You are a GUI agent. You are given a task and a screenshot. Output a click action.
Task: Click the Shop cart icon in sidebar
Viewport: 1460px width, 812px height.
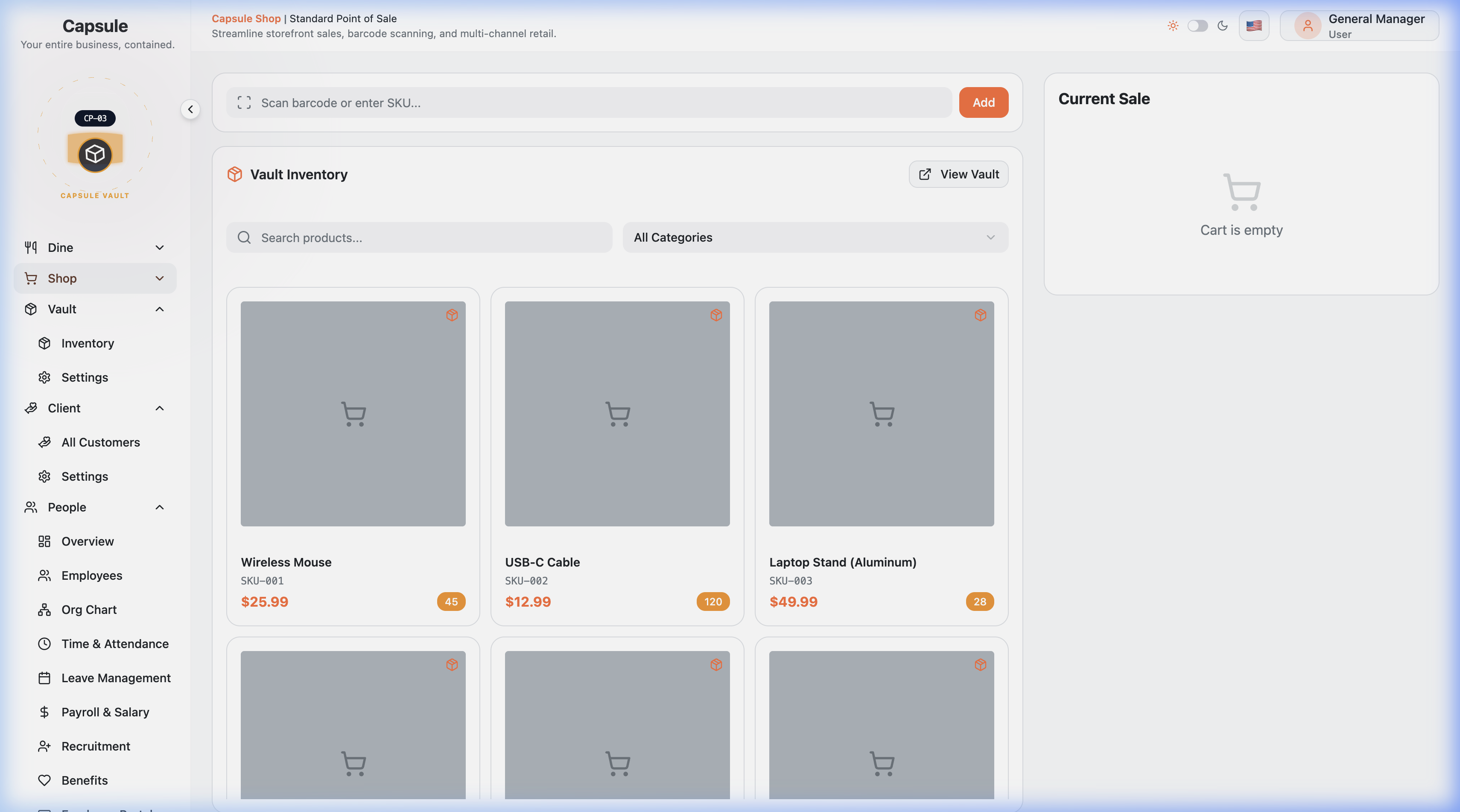tap(31, 278)
